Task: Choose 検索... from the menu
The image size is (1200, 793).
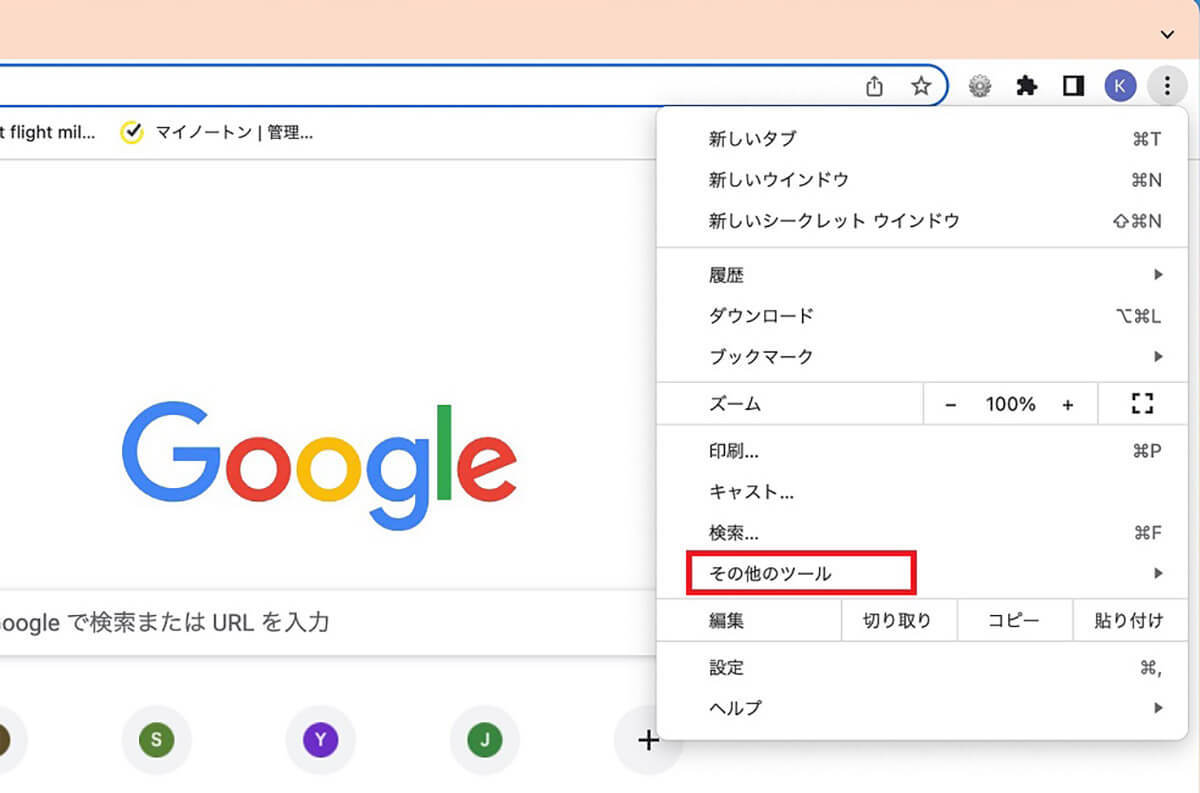Action: (921, 533)
